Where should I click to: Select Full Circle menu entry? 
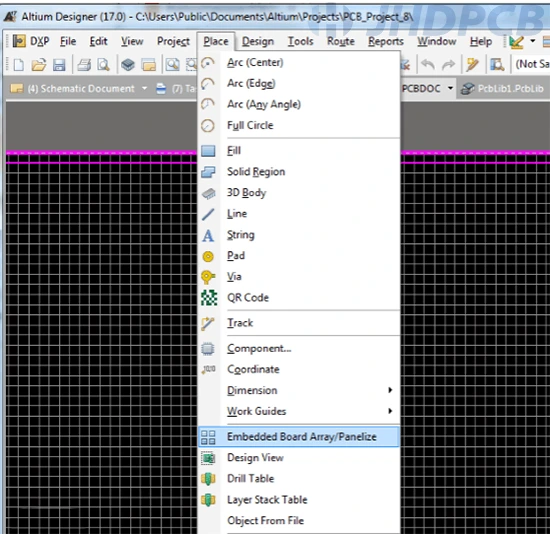click(299, 125)
